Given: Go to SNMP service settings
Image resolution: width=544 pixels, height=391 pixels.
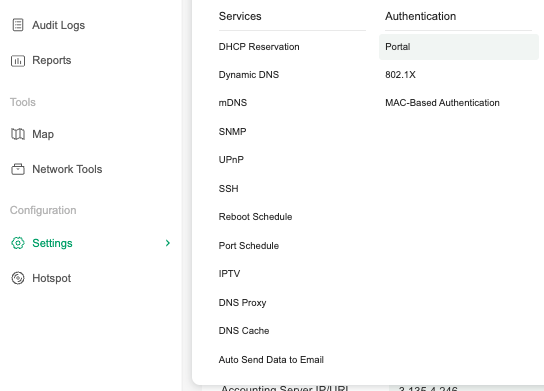Looking at the screenshot, I should (x=232, y=131).
